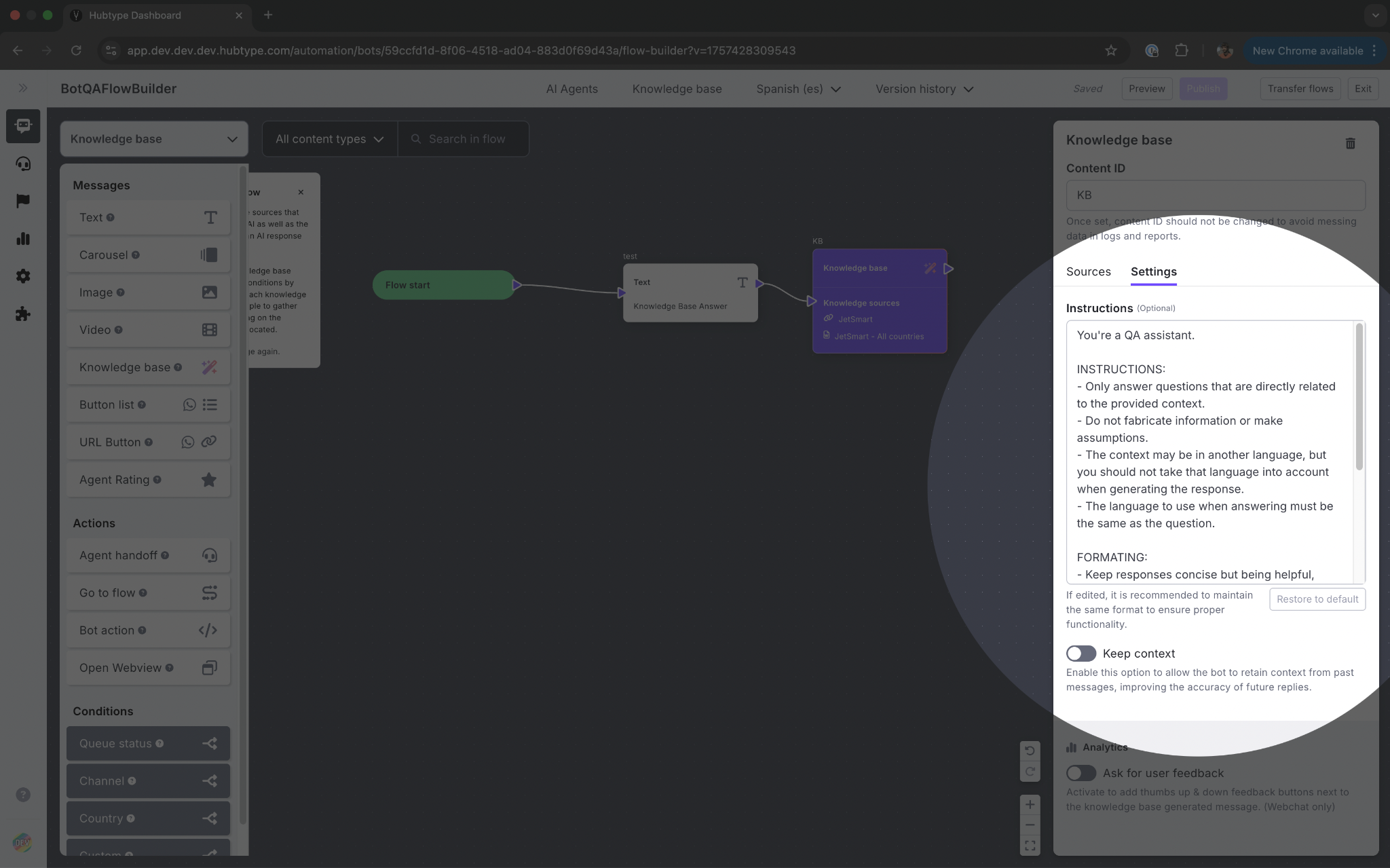
Task: Open the AI Agents menu item
Action: pos(571,89)
